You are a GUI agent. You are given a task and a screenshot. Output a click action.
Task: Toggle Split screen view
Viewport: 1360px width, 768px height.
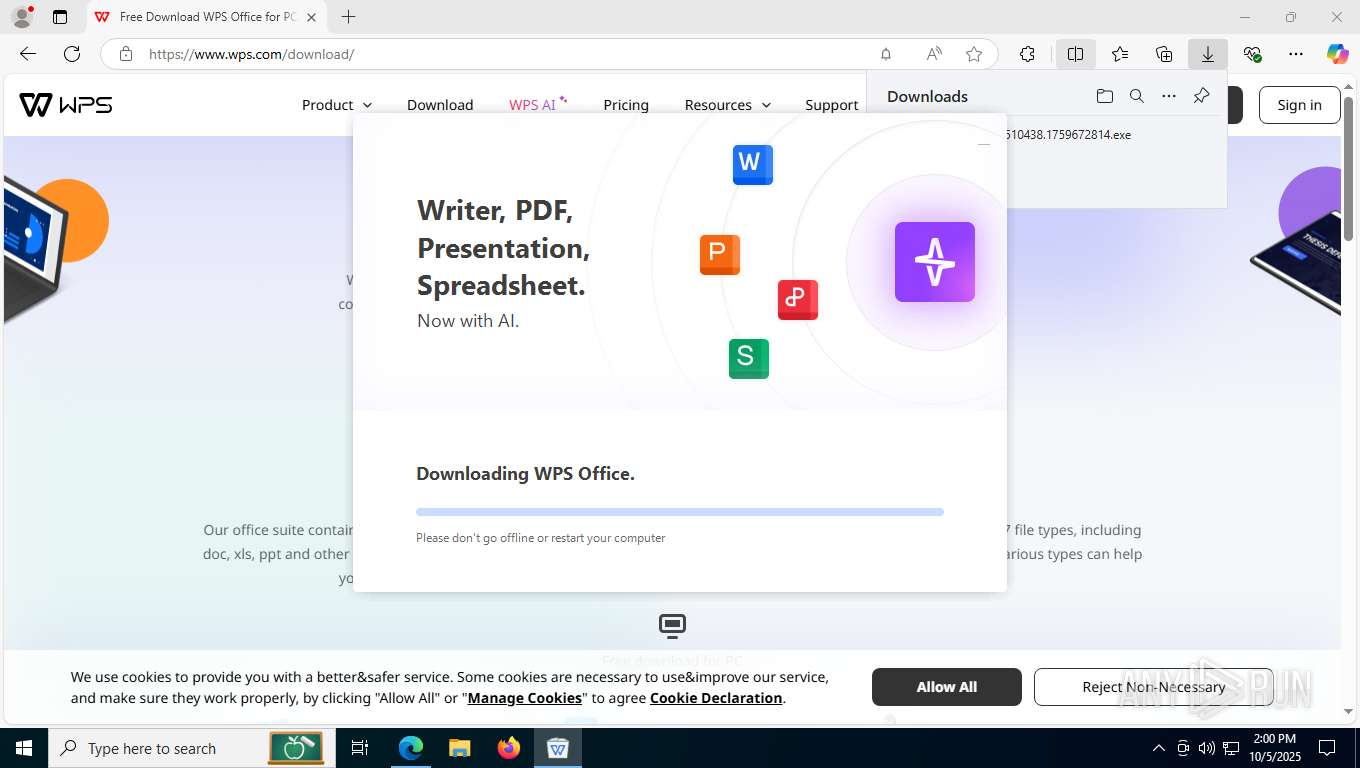1075,54
